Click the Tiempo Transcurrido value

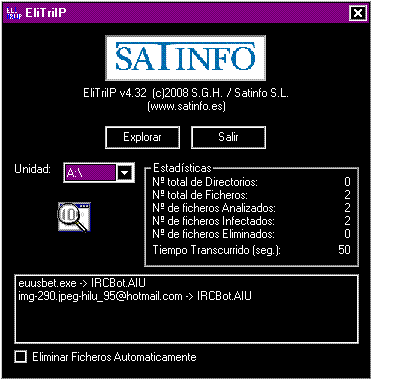(344, 250)
